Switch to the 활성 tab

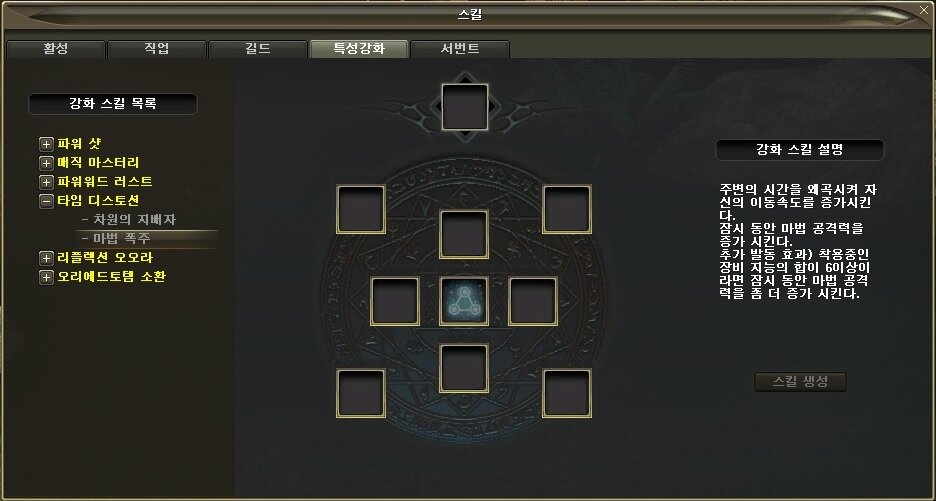(x=56, y=49)
